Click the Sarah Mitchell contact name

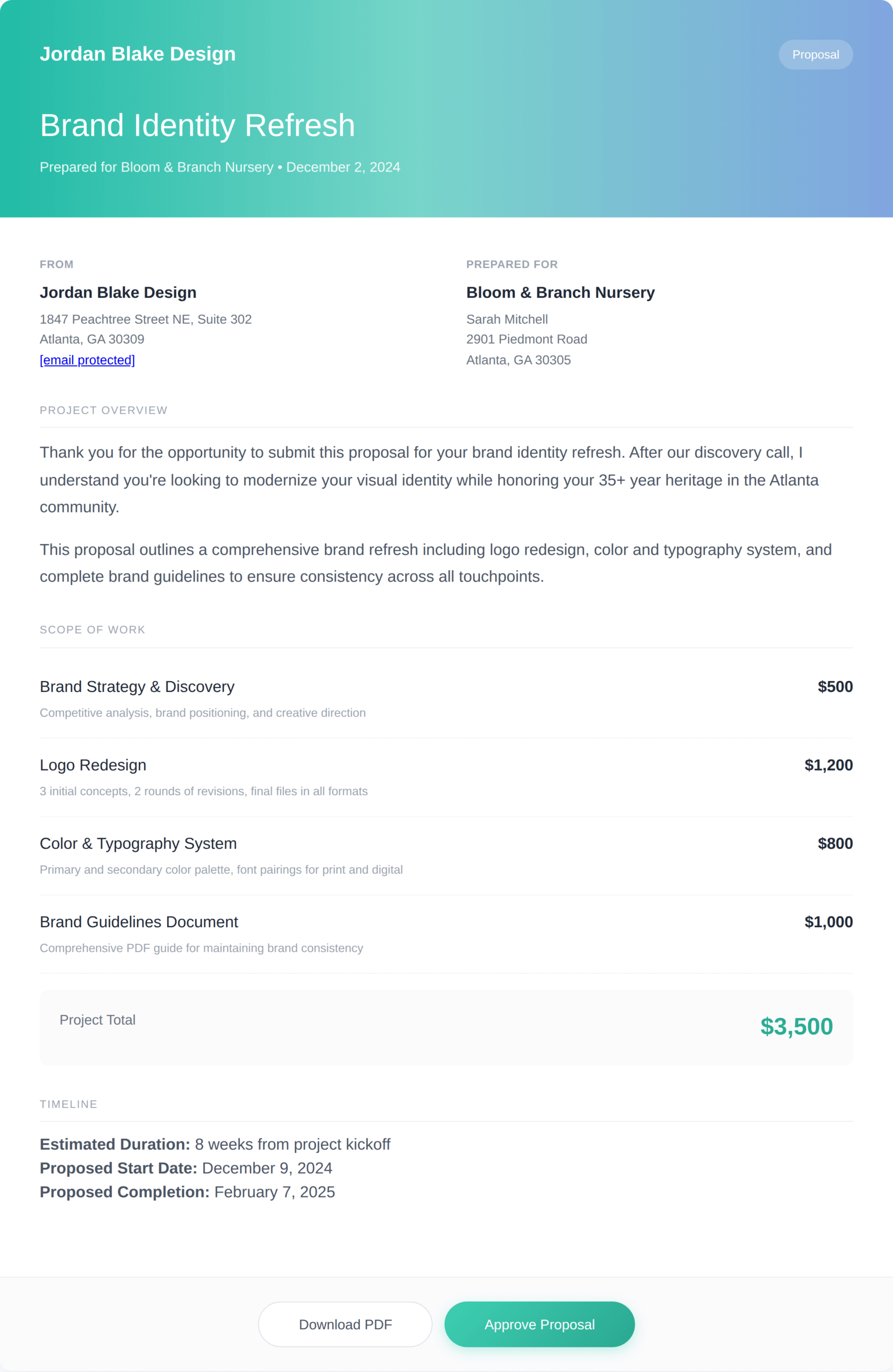[x=507, y=319]
